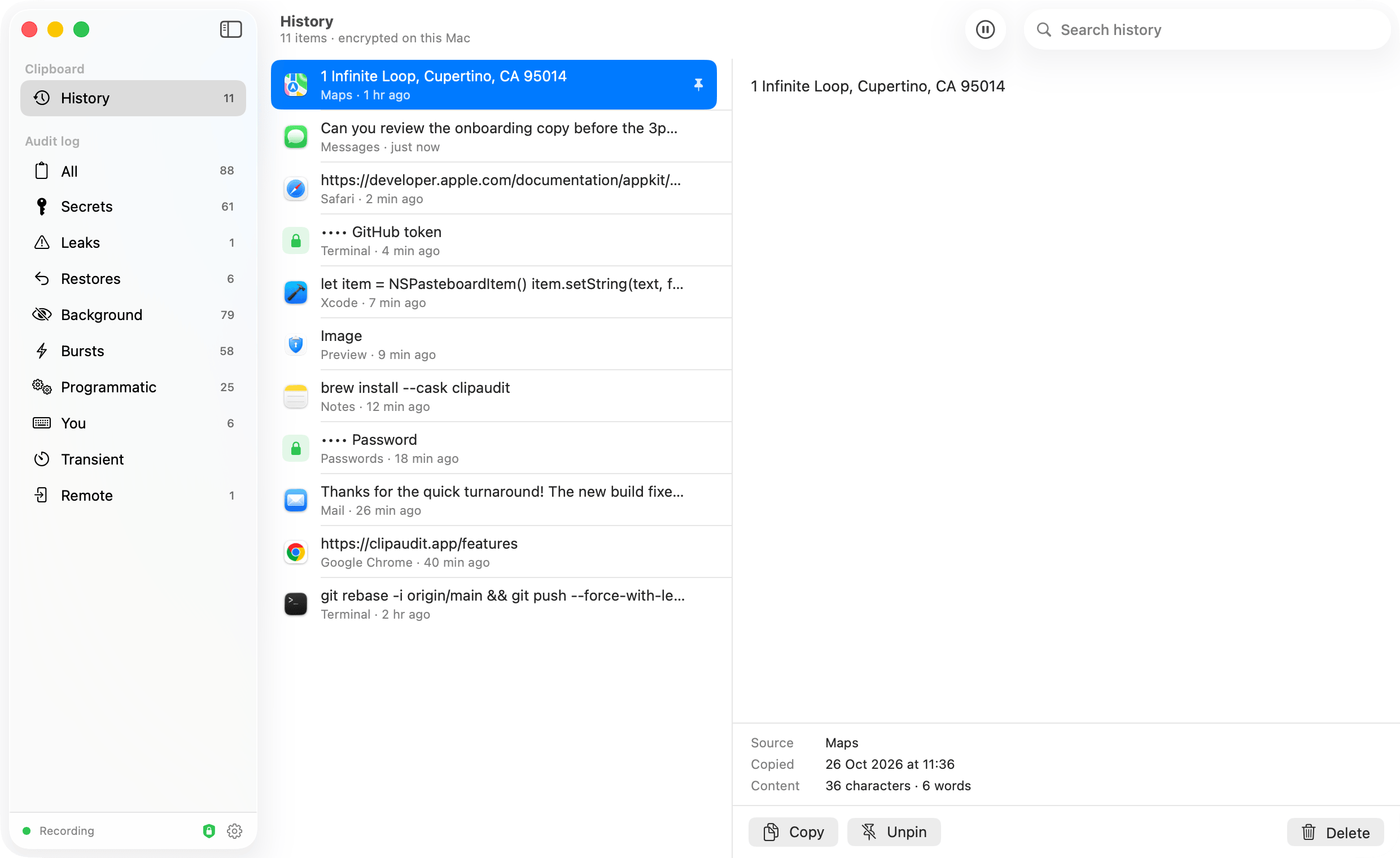1400x858 pixels.
Task: Open the Bursts category
Action: [x=133, y=351]
